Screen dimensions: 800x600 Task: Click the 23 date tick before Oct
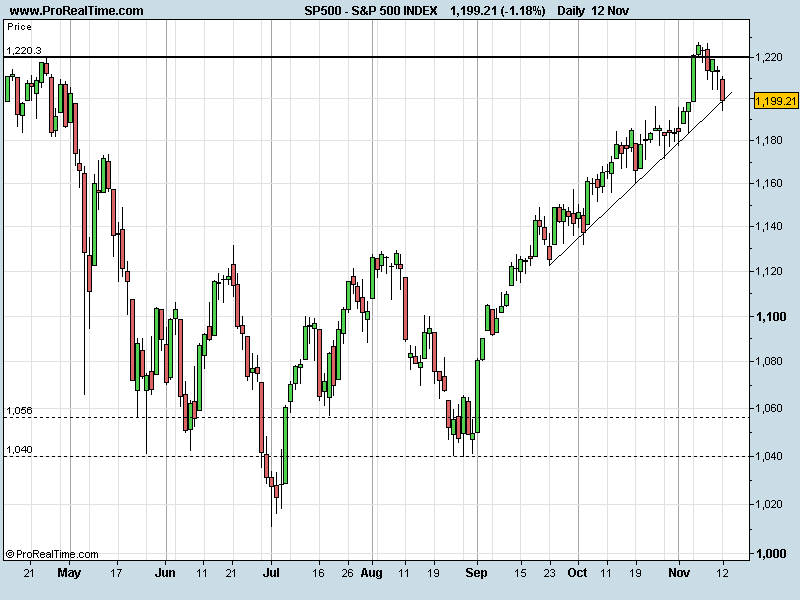tap(549, 572)
